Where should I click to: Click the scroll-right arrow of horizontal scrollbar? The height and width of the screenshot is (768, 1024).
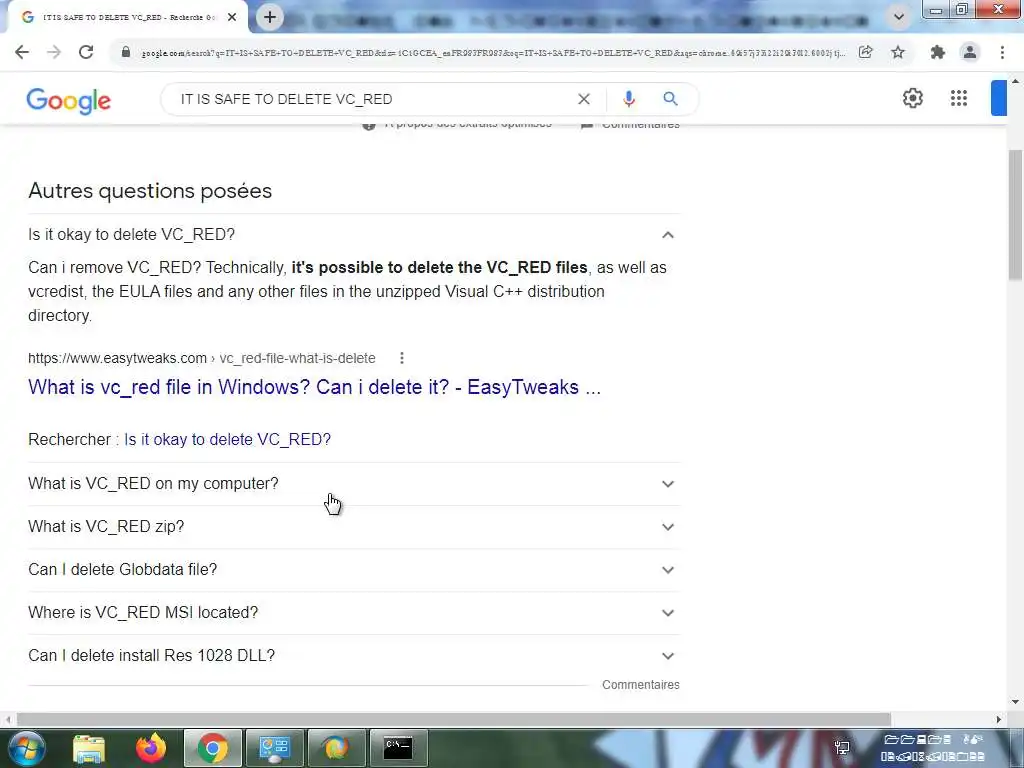pyautogui.click(x=999, y=719)
